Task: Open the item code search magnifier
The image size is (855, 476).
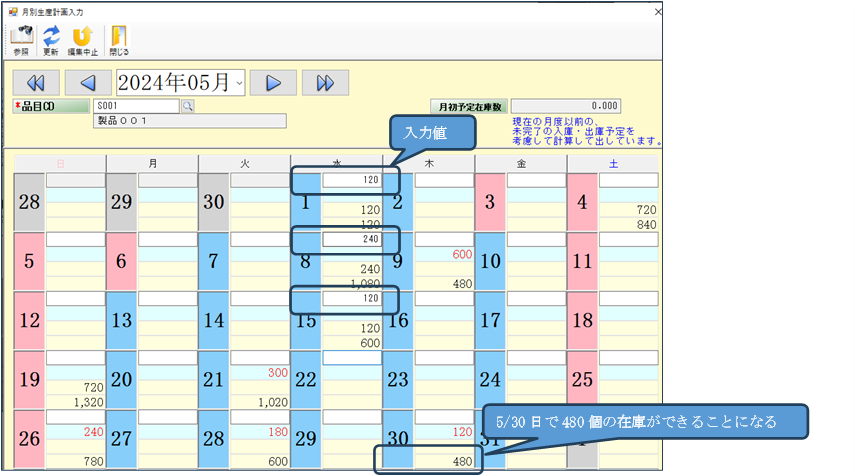Action: tap(187, 105)
